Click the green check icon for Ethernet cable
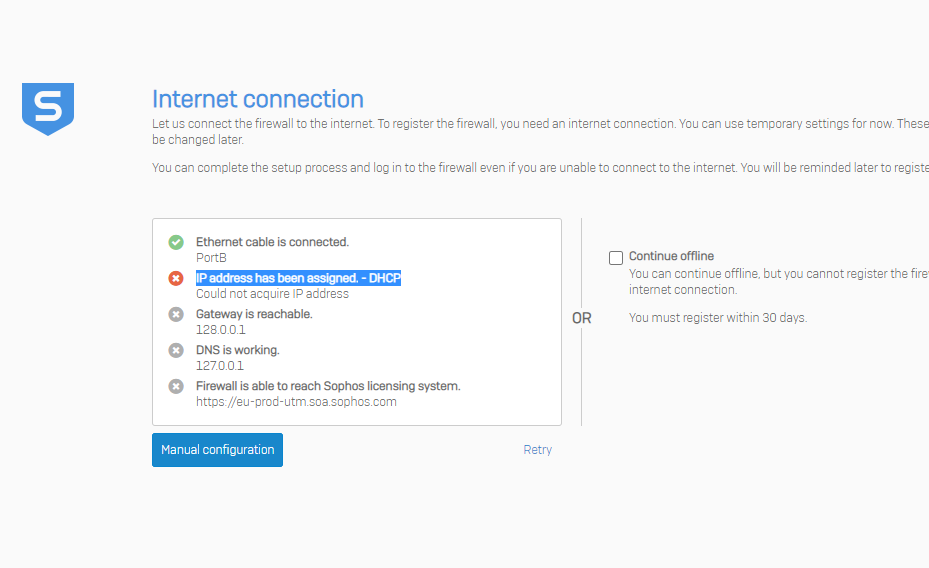Viewport: 929px width, 568px height. [176, 242]
